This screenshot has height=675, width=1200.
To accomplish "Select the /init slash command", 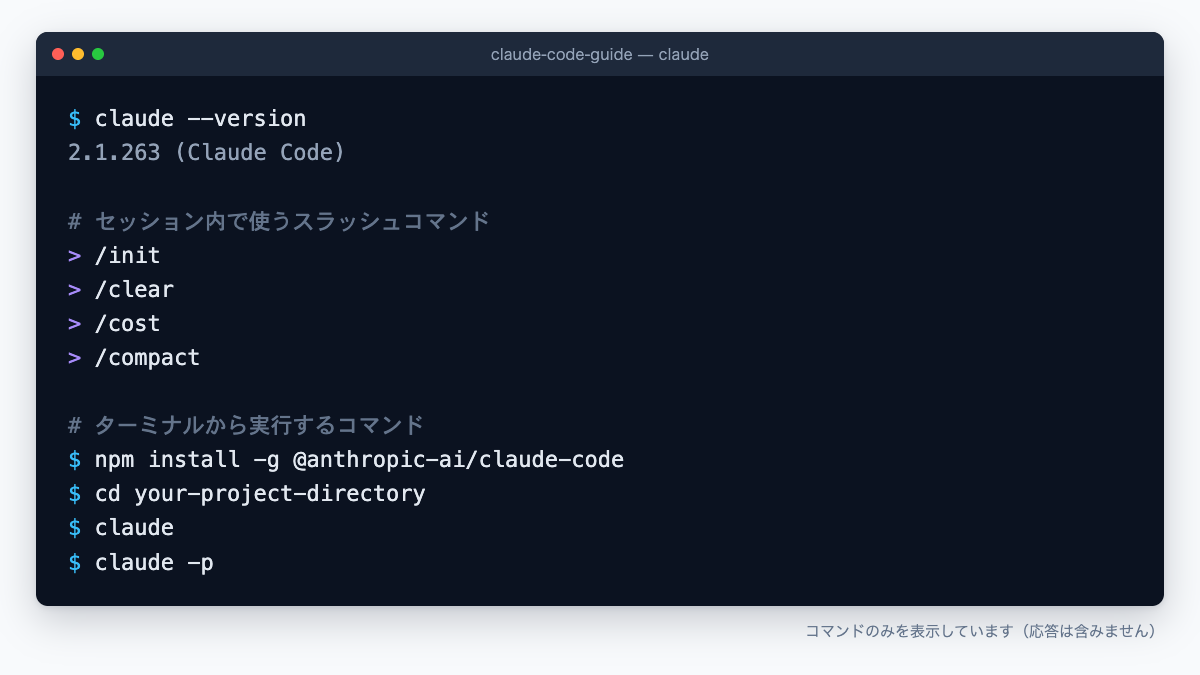I will [114, 255].
